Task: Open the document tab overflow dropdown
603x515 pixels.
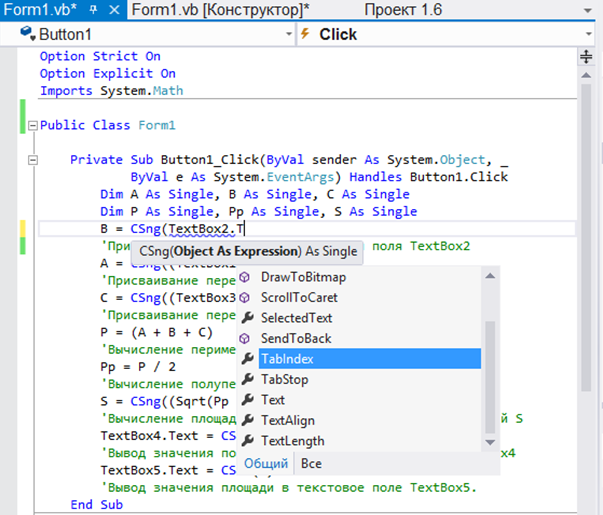Action: point(588,10)
